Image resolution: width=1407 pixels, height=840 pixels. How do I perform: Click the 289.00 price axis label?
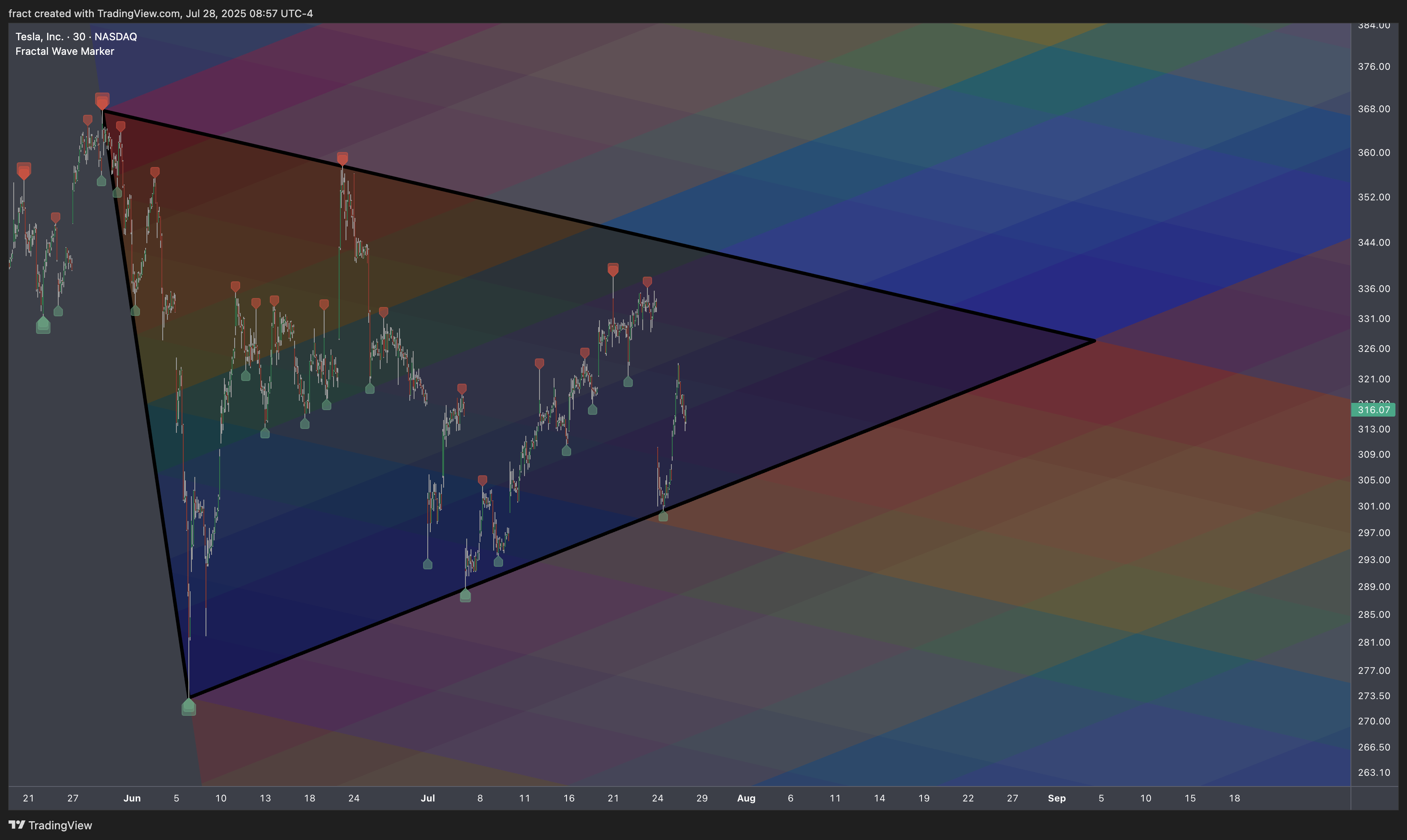pyautogui.click(x=1374, y=587)
